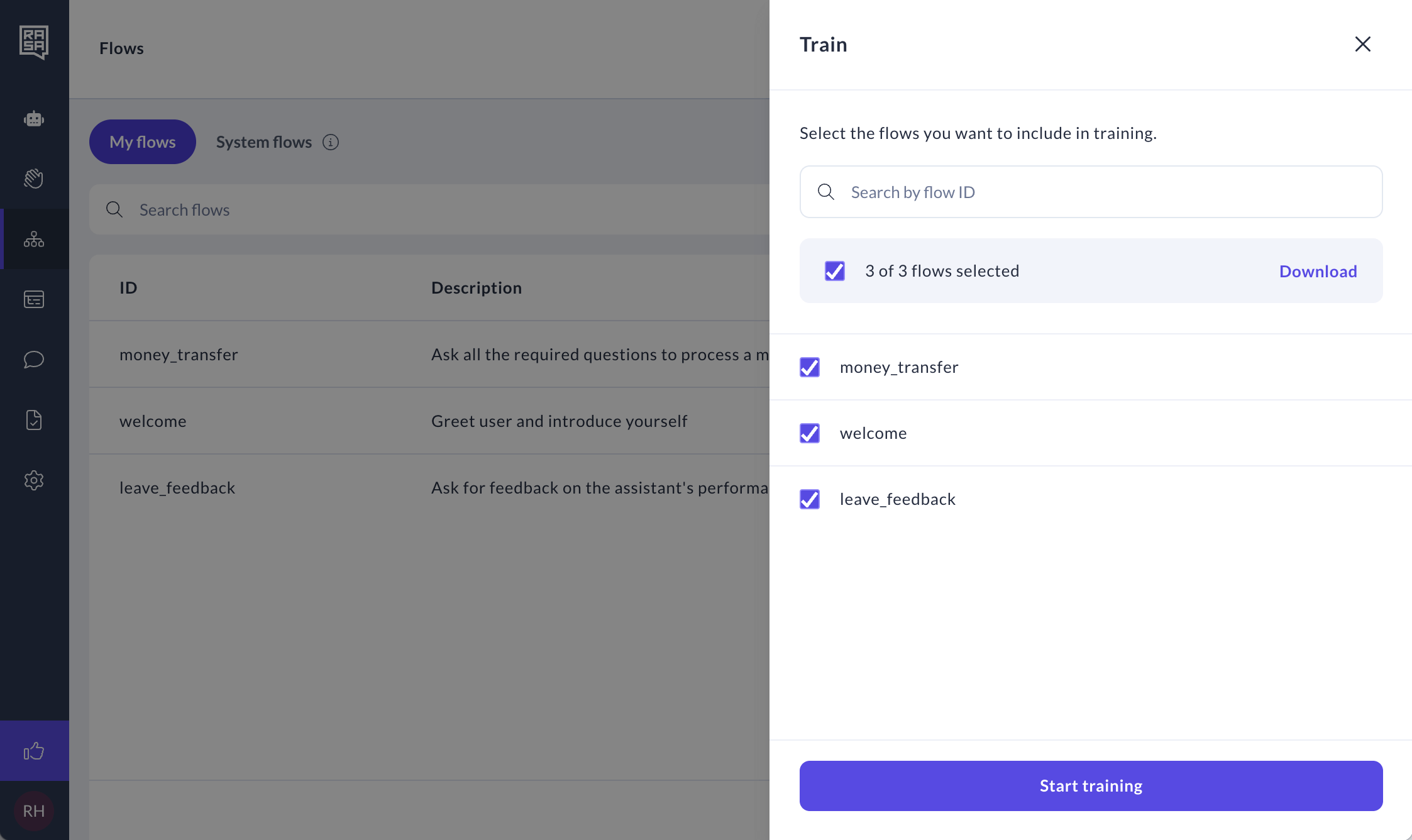
Task: Uncheck the welcome flow checkbox
Action: pyautogui.click(x=810, y=433)
